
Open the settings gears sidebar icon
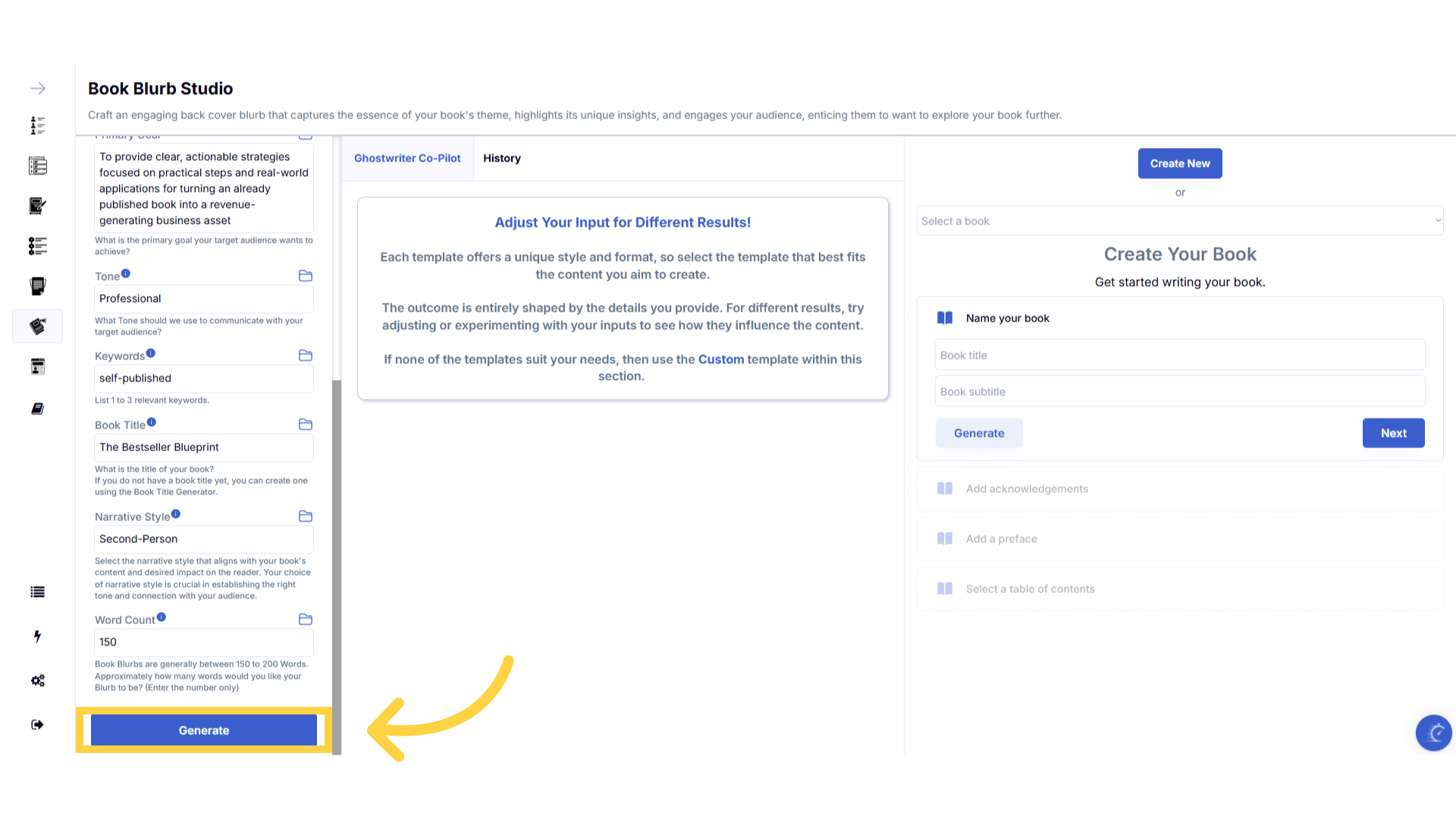click(37, 680)
